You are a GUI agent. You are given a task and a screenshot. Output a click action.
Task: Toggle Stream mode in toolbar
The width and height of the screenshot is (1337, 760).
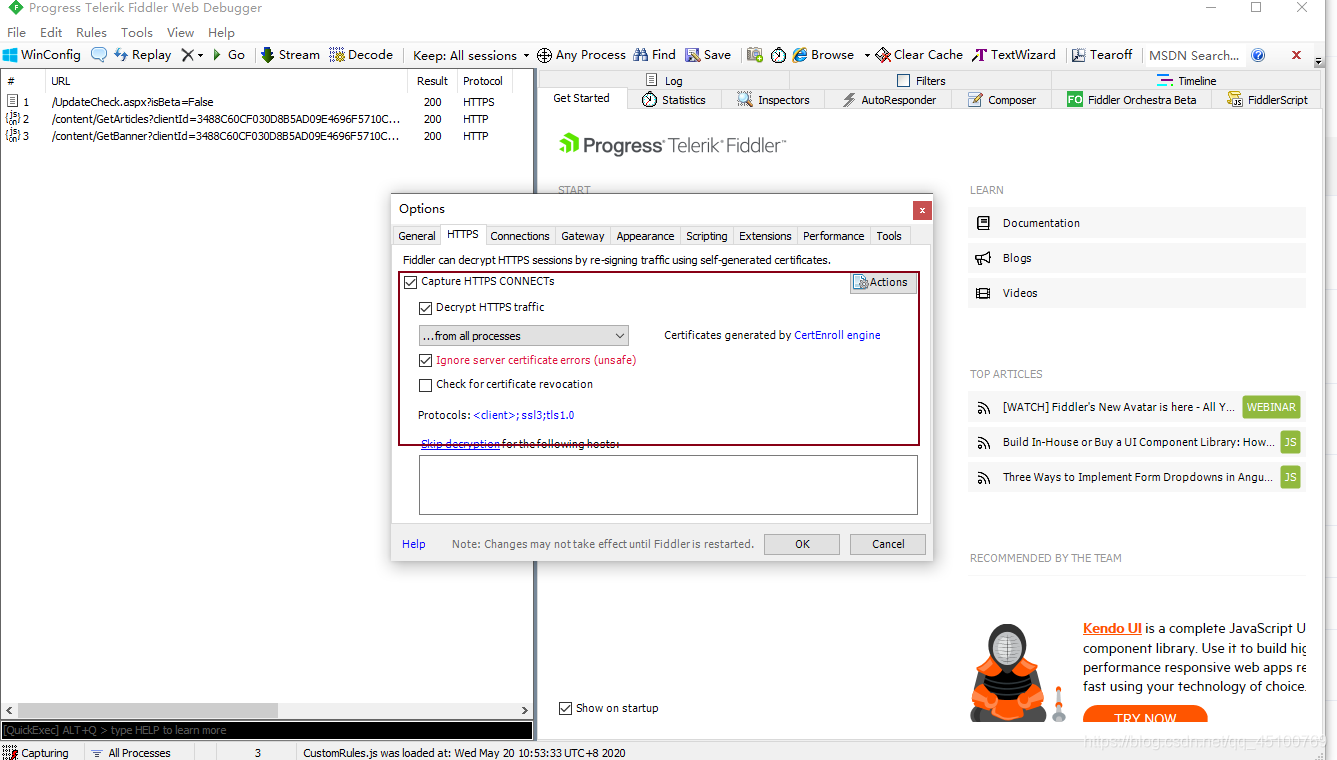tap(291, 55)
